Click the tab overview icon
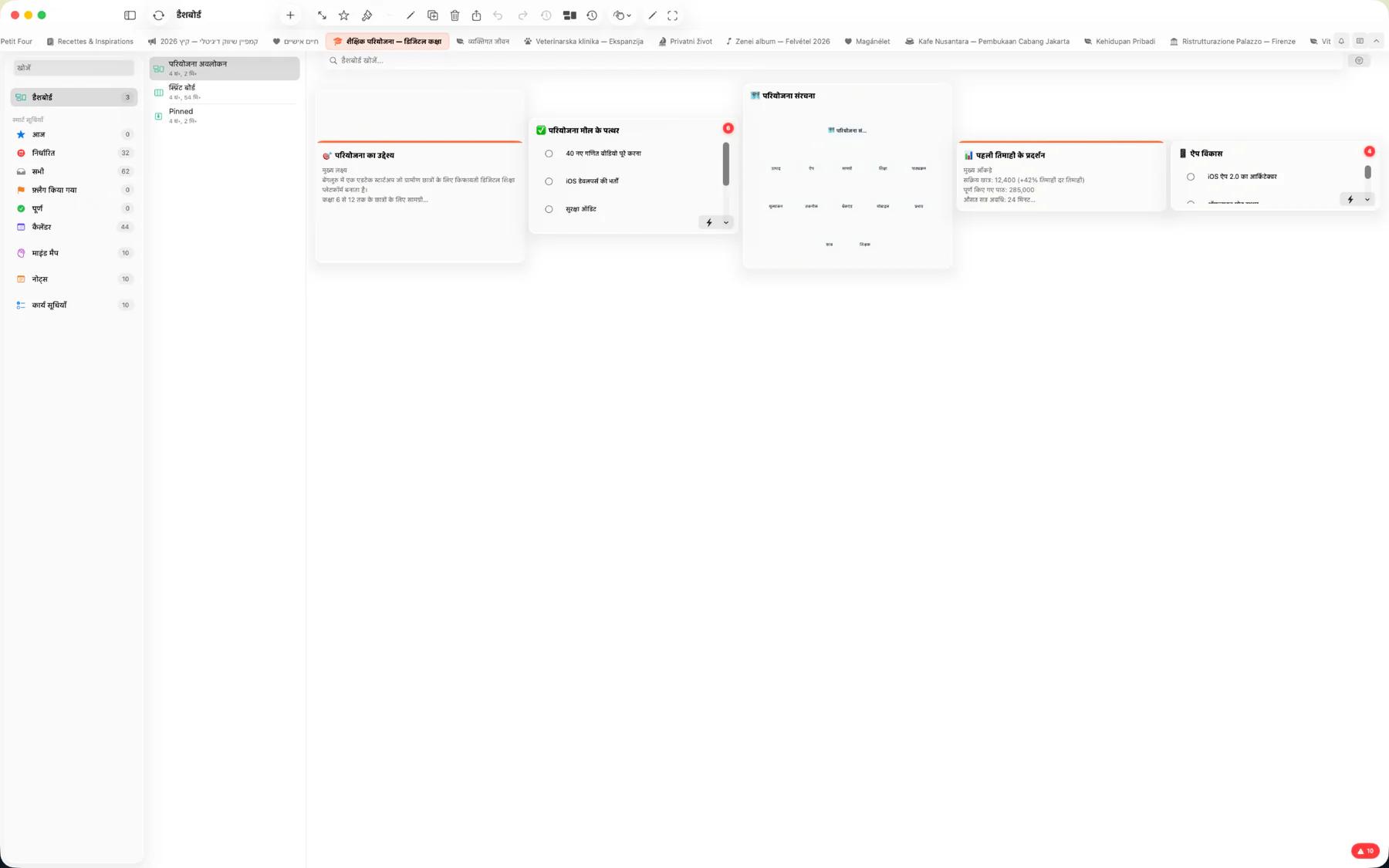 click(x=1360, y=42)
